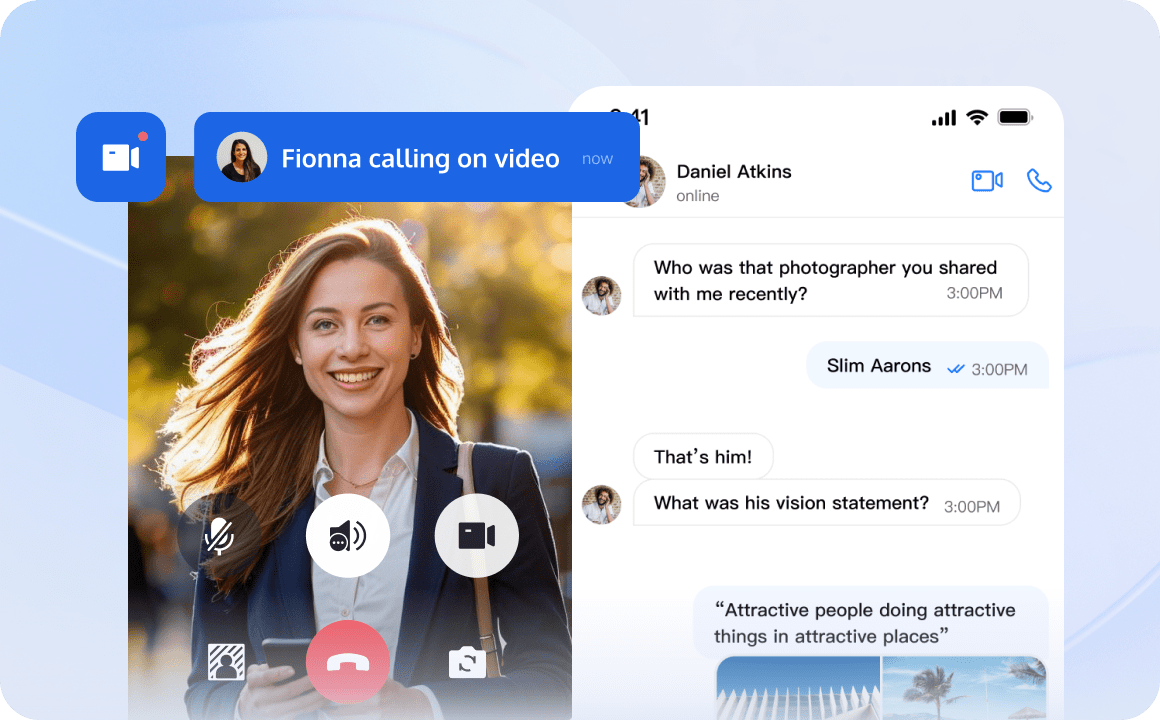
Task: Click 3:00PM timestamp on vision statement message
Action: [971, 507]
